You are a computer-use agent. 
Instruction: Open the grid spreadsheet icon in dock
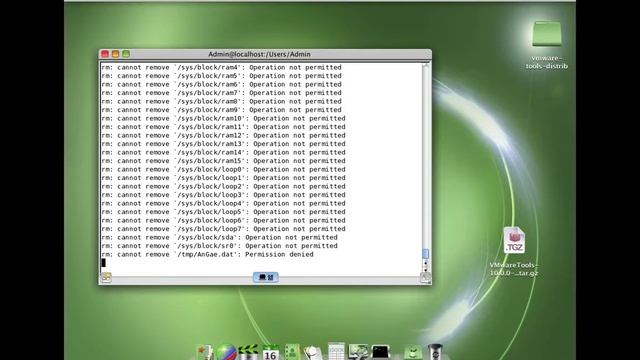336,351
